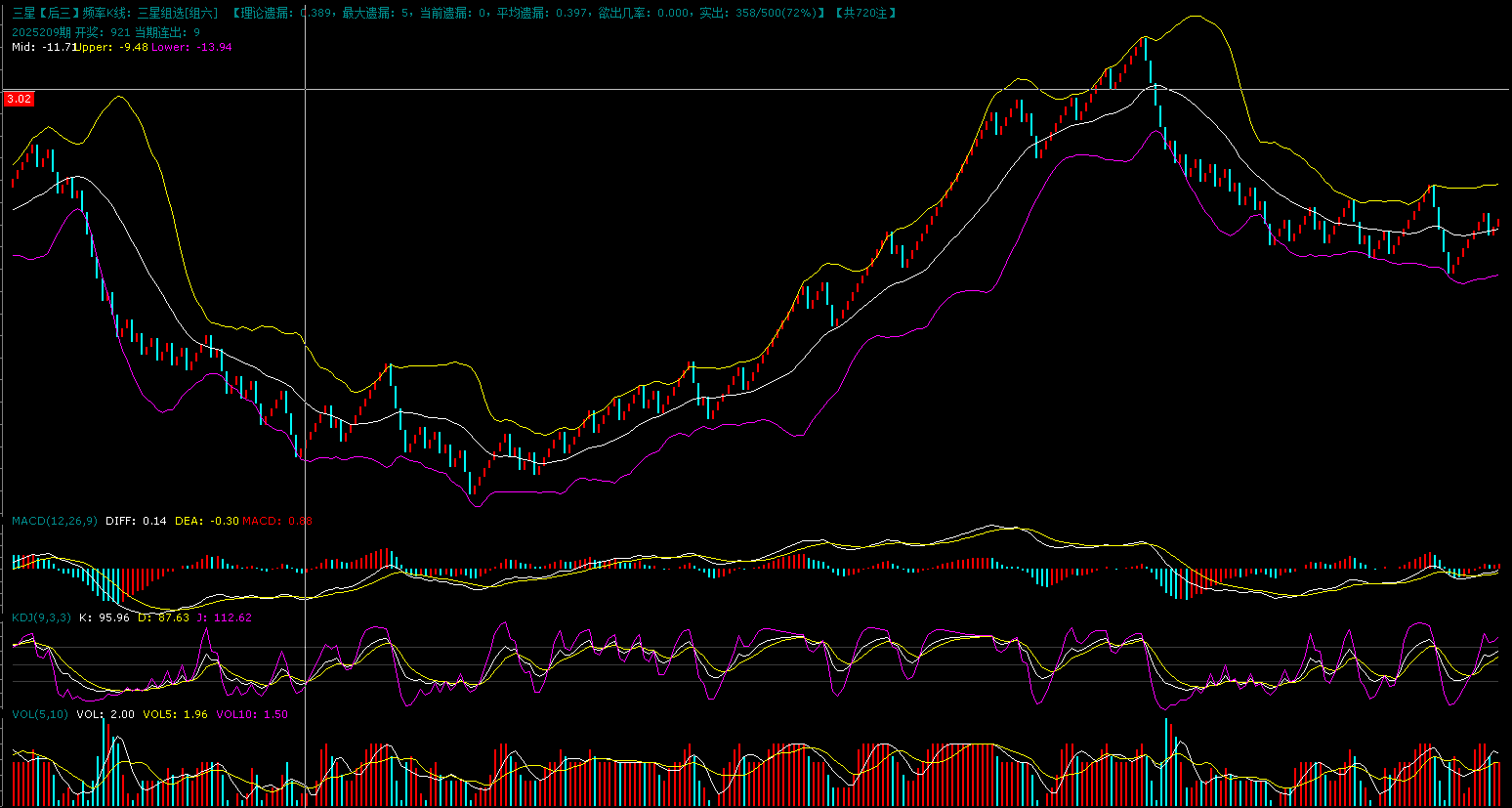Click the magenta J value label
The width and height of the screenshot is (1512, 808).
point(221,617)
